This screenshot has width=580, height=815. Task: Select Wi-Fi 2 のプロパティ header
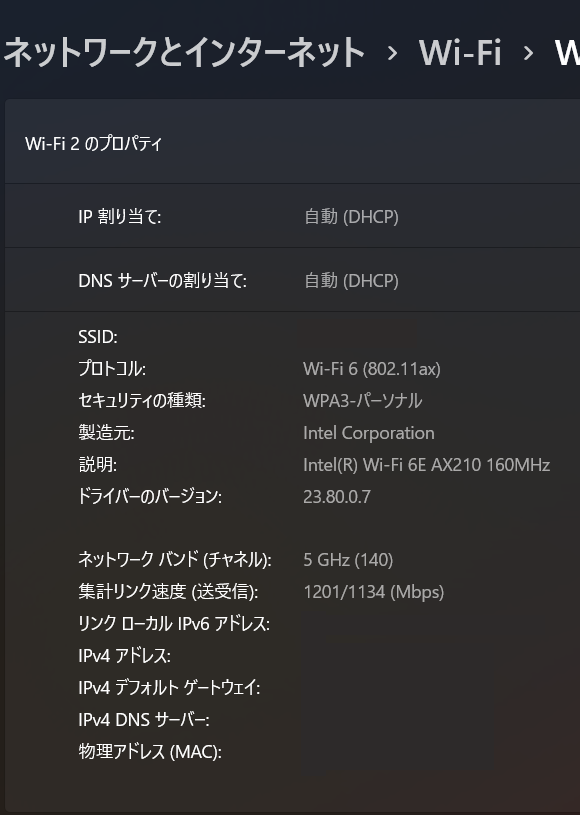click(94, 143)
